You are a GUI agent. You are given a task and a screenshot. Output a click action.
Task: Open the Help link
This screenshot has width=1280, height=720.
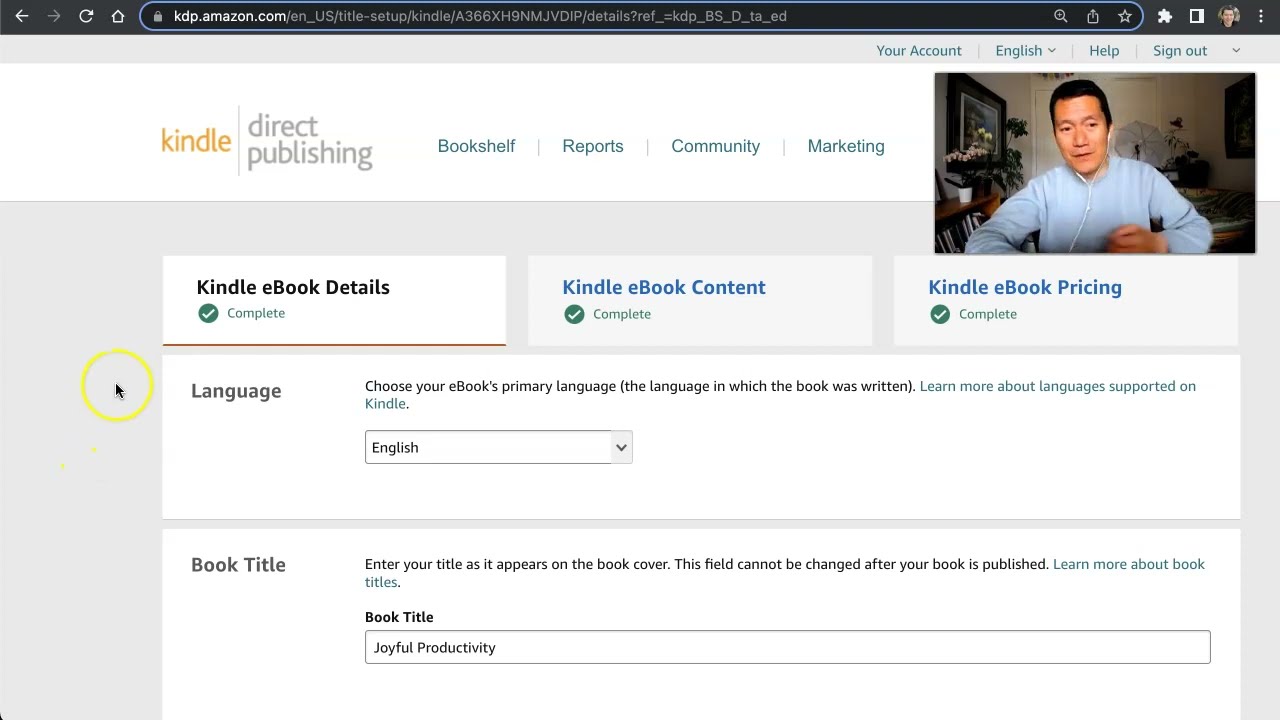1104,50
